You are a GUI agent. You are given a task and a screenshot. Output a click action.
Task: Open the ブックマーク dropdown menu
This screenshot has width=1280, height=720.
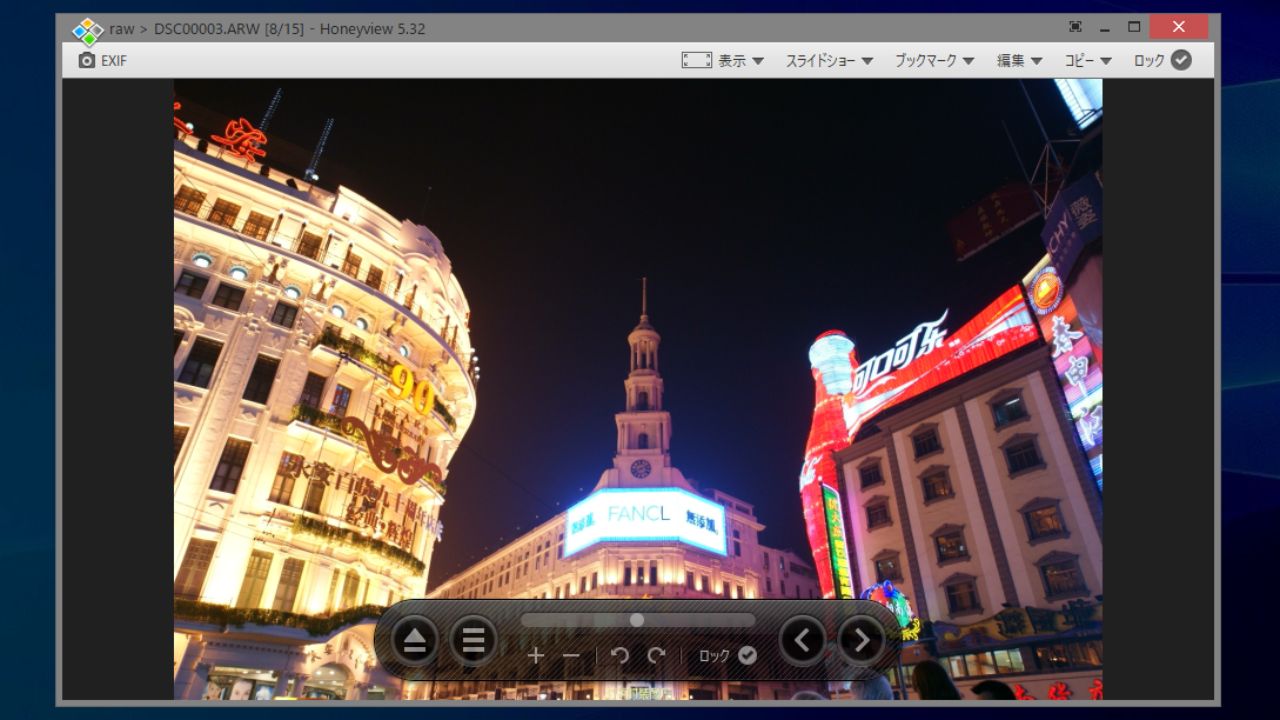934,61
